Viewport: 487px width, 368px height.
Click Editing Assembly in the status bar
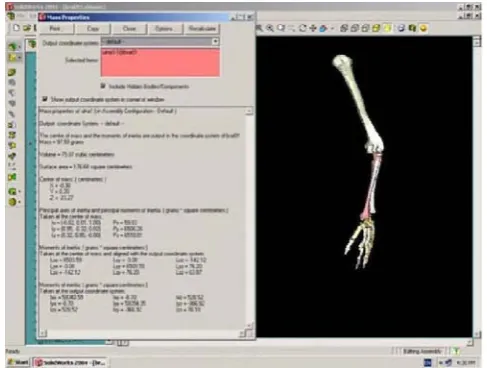point(423,351)
